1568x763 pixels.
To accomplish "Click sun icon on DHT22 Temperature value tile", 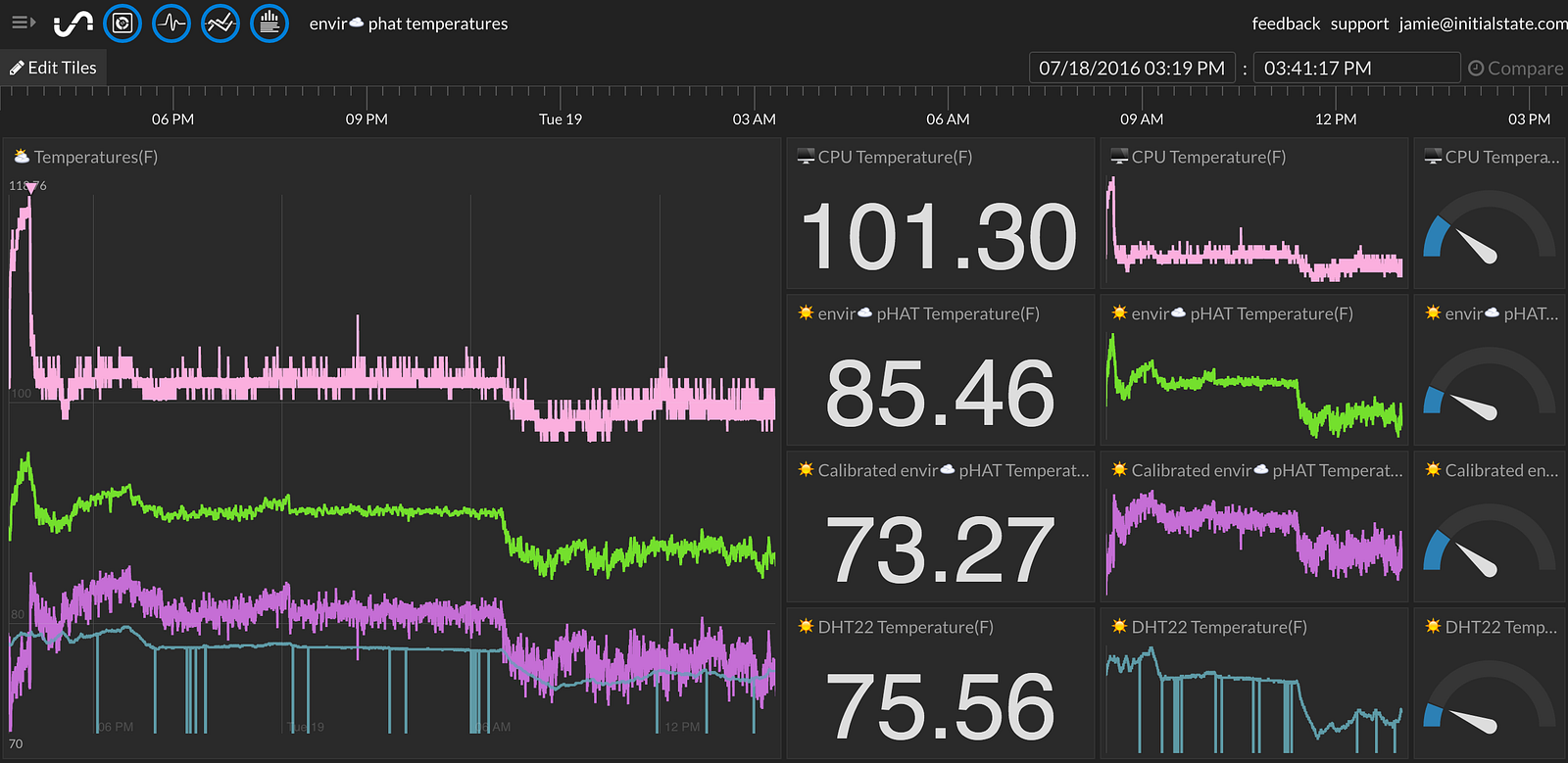I will 806,626.
